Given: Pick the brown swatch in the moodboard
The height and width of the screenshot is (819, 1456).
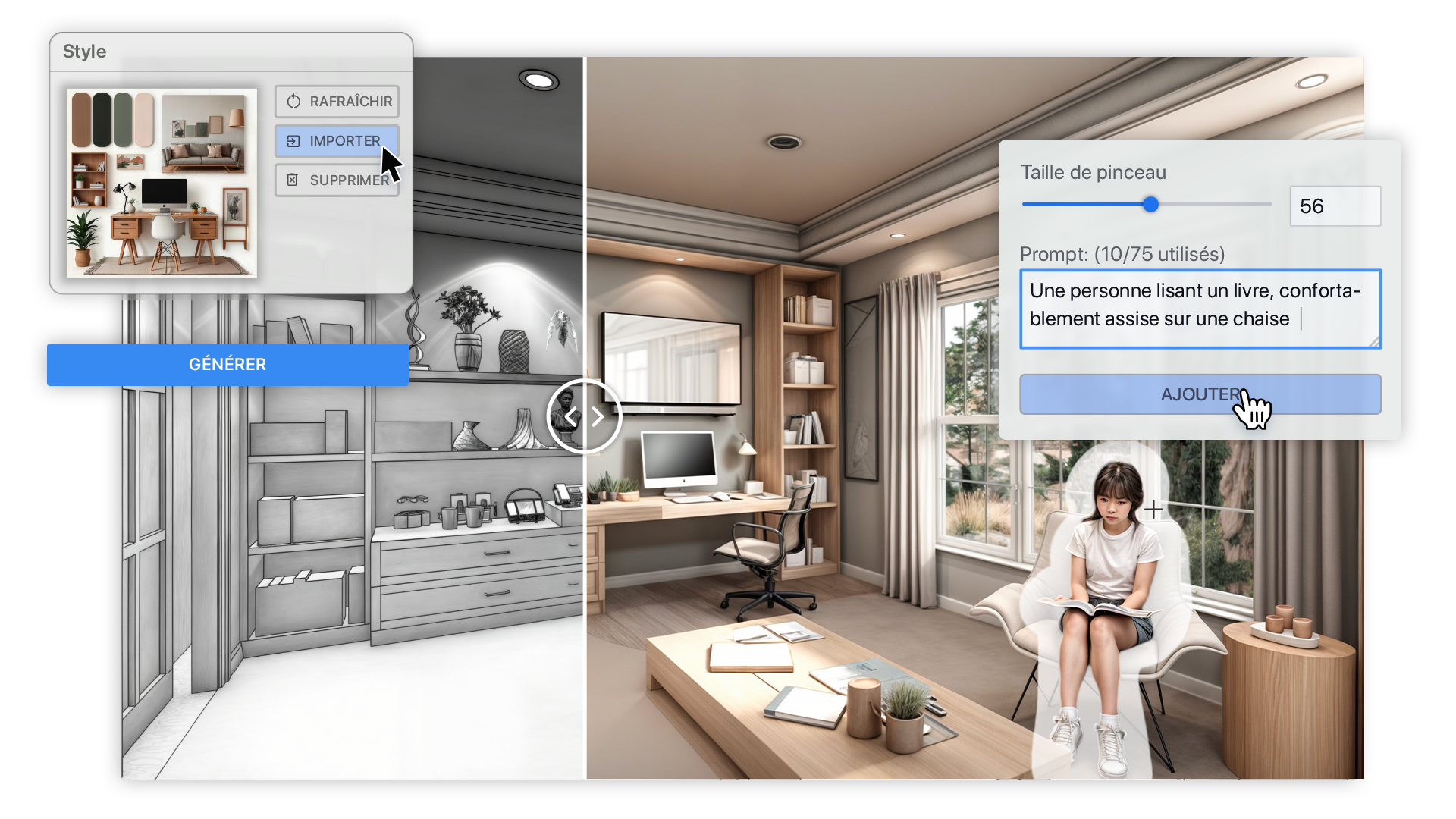Looking at the screenshot, I should coord(81,120).
